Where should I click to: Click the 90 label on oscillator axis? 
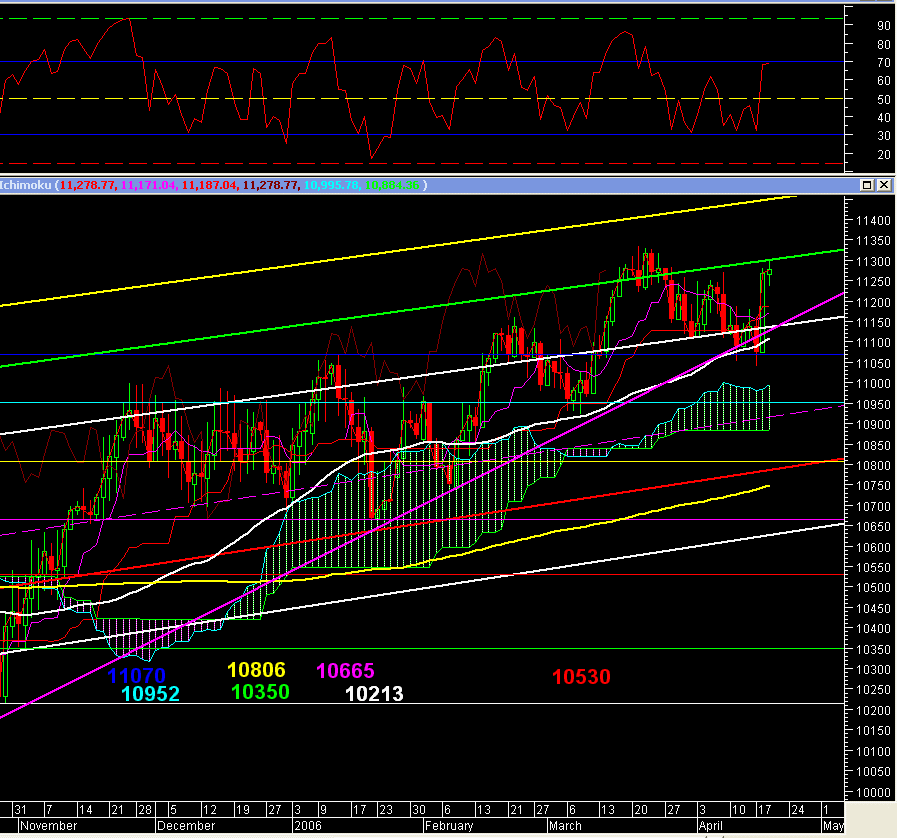[884, 26]
